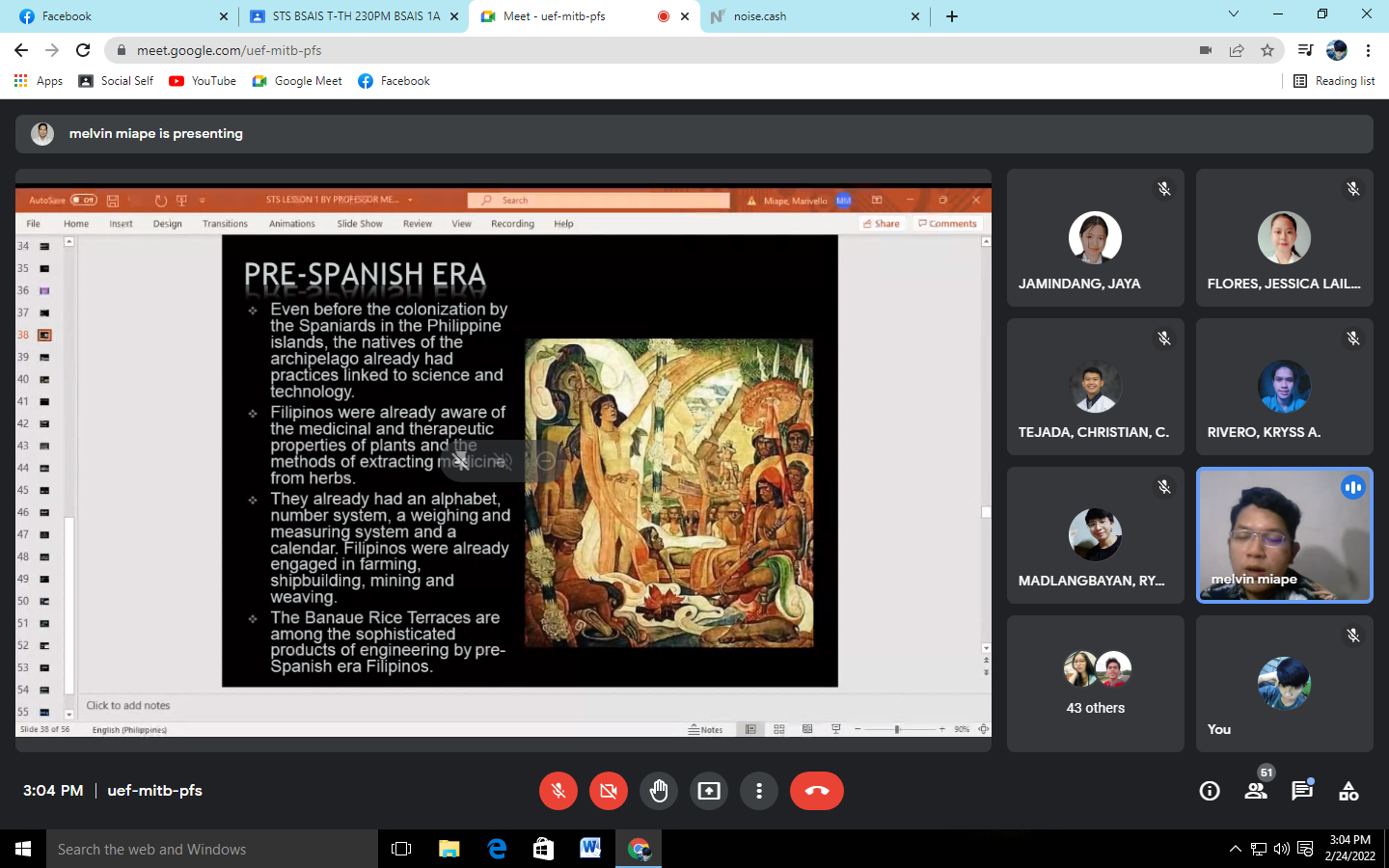Viewport: 1389px width, 868px height.
Task: Unmute your microphone in Meet
Action: tap(558, 791)
